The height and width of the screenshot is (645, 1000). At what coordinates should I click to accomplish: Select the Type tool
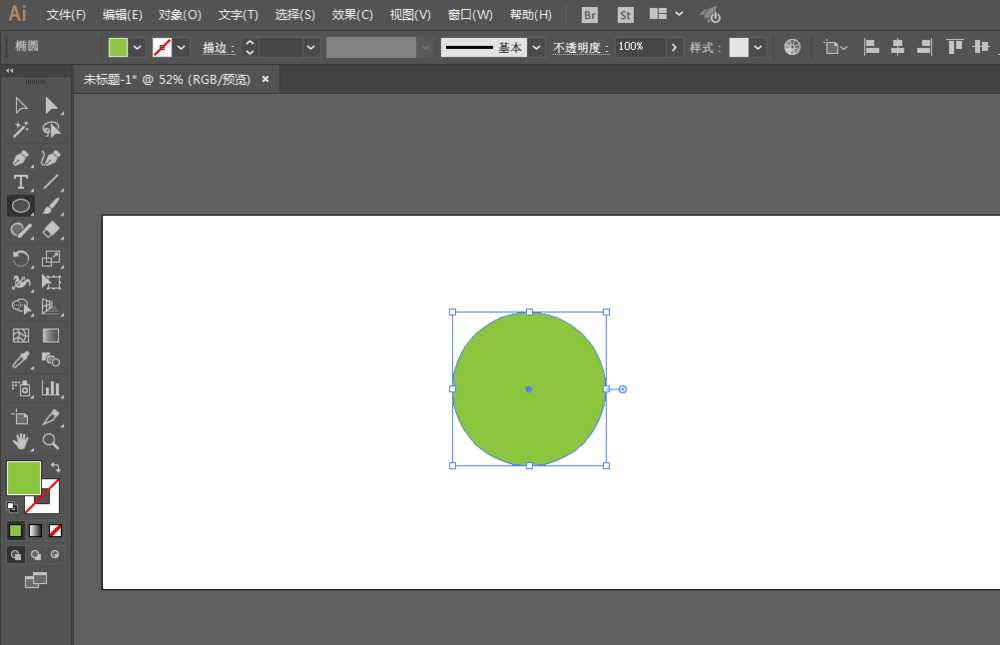tap(20, 182)
